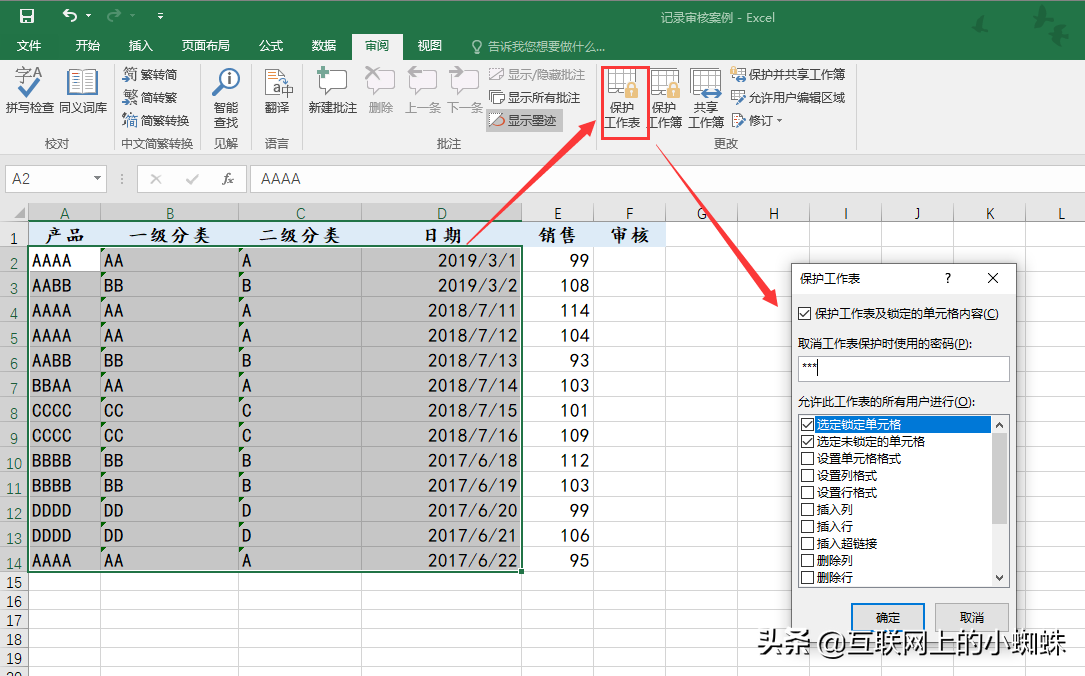Close the 保护工作表 dialog

click(x=993, y=278)
